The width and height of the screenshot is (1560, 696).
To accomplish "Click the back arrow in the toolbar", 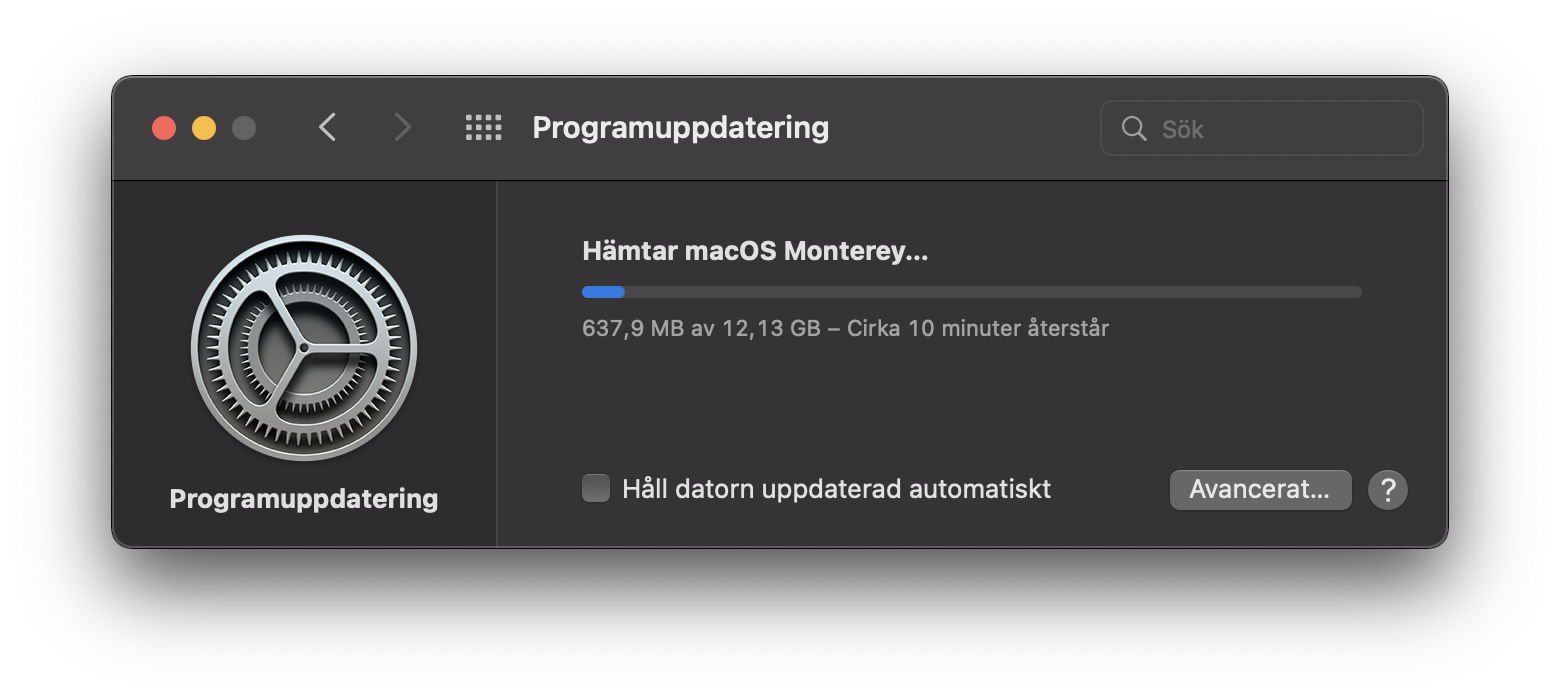I will click(x=327, y=127).
